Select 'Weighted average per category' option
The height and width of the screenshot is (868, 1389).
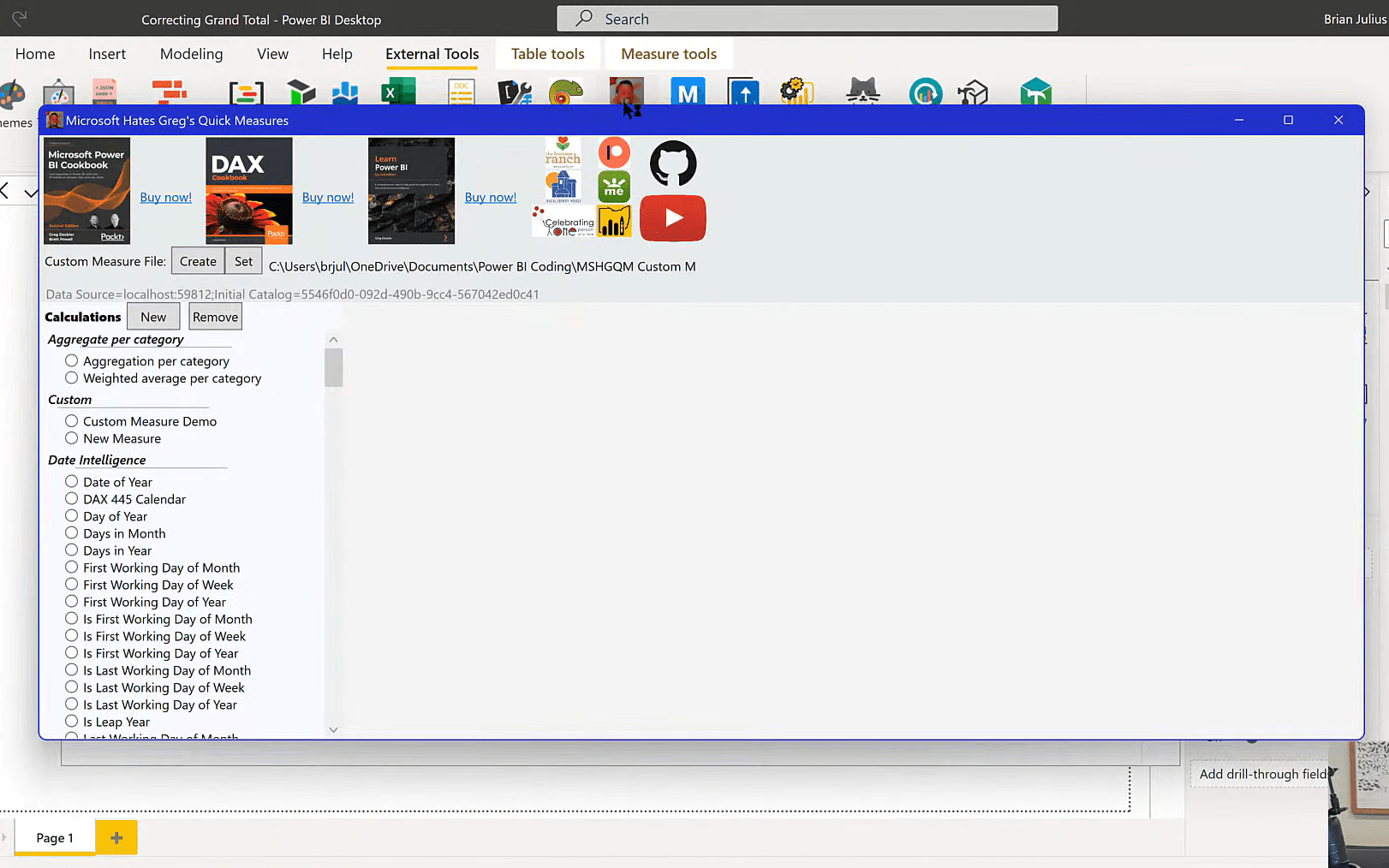coord(72,378)
